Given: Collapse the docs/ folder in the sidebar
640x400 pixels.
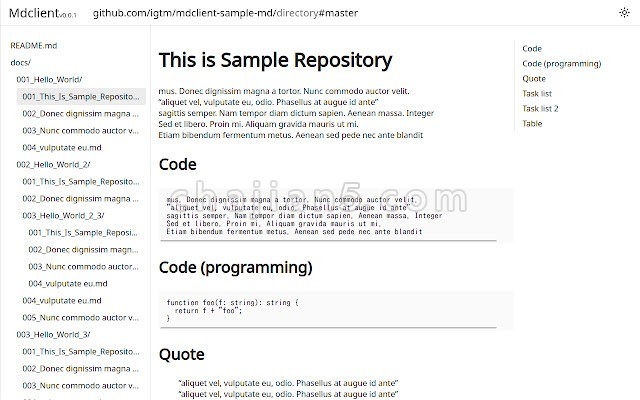Looking at the screenshot, I should (20, 63).
